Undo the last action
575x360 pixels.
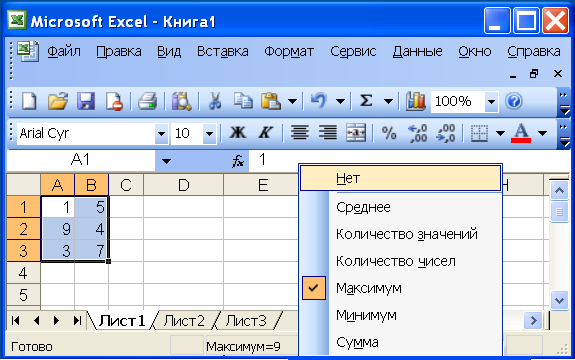tap(318, 100)
